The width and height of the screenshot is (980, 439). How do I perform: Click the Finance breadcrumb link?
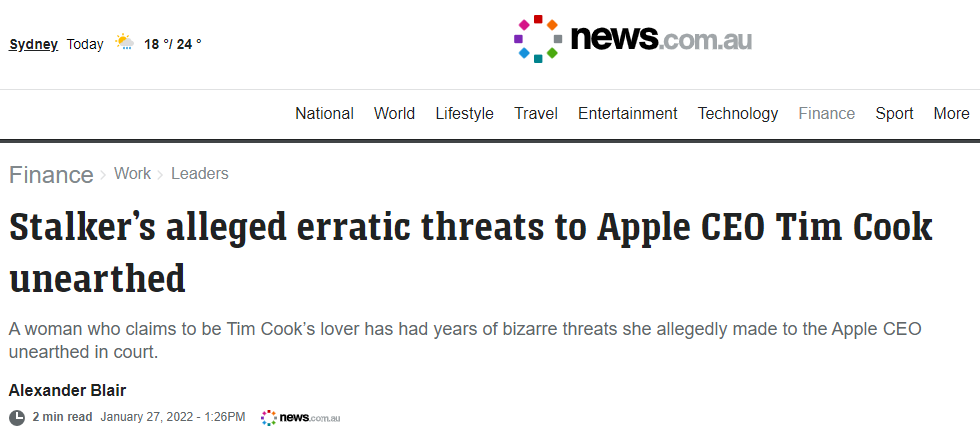click(51, 174)
